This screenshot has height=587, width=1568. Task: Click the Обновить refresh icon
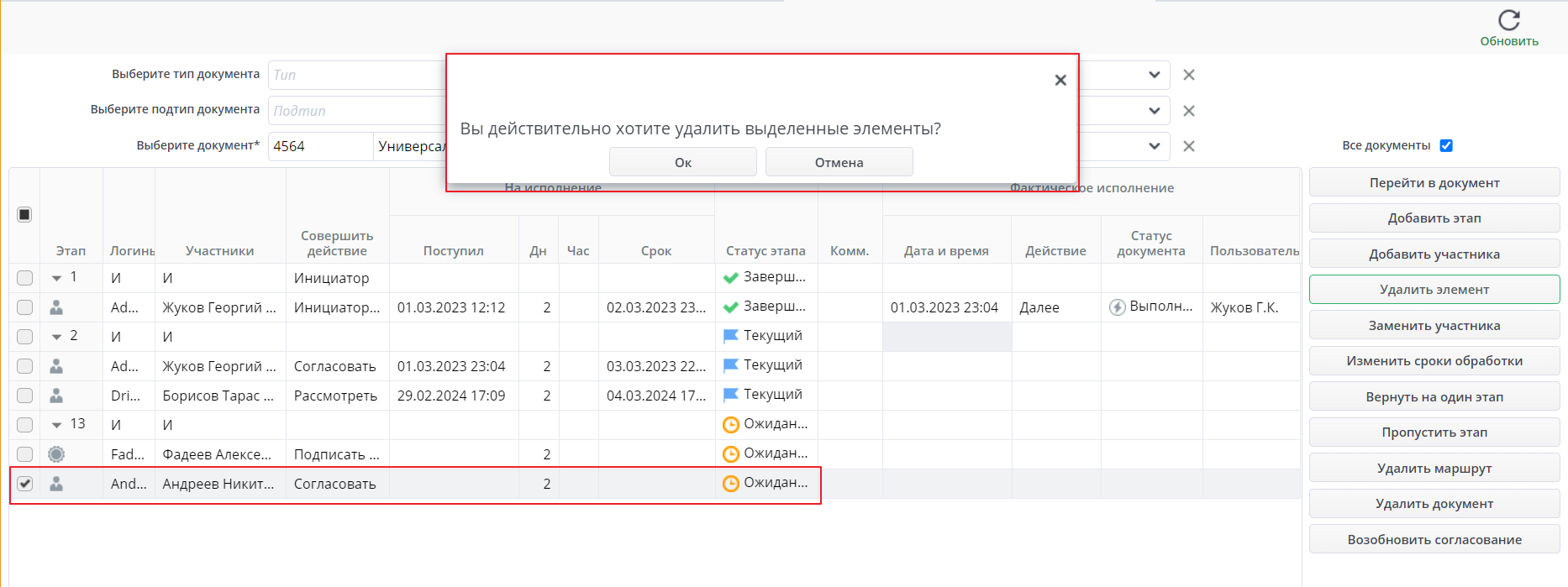(x=1509, y=20)
